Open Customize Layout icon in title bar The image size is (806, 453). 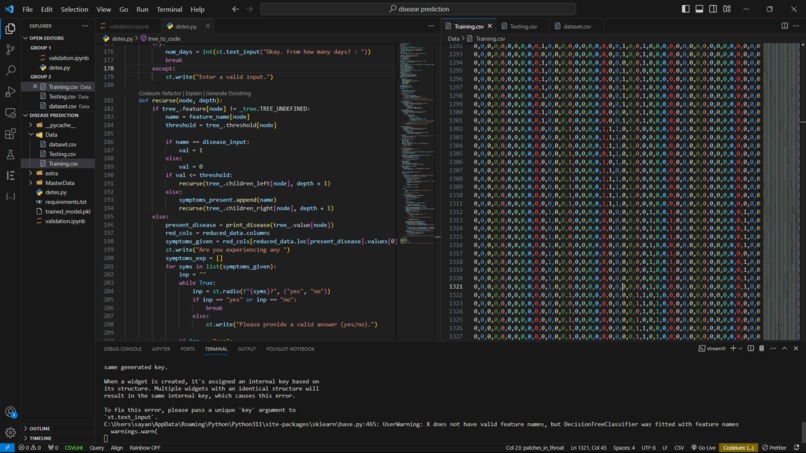pos(727,9)
